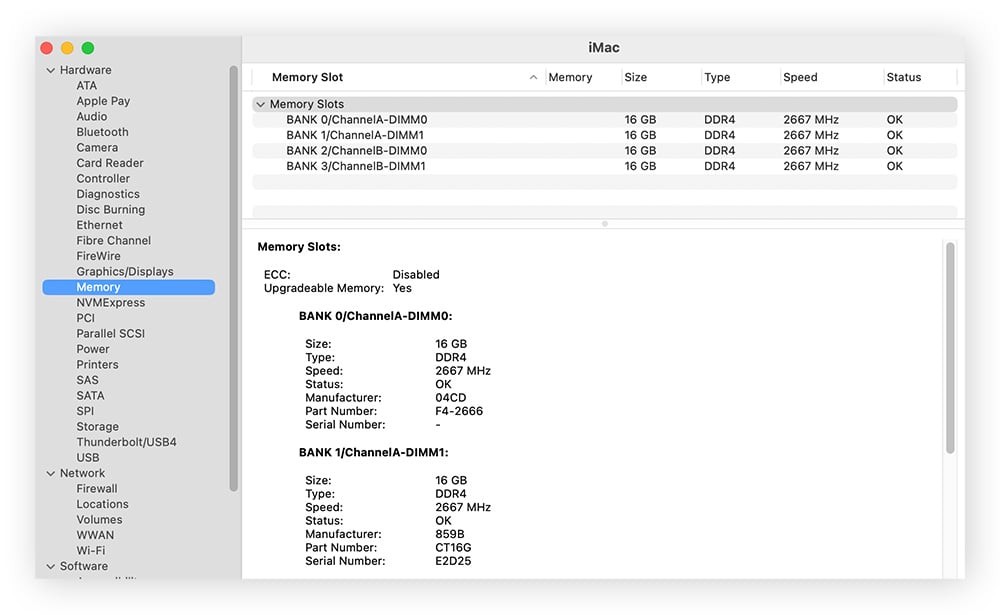Open Locations under Network
Image resolution: width=1000 pixels, height=615 pixels.
pyautogui.click(x=103, y=504)
